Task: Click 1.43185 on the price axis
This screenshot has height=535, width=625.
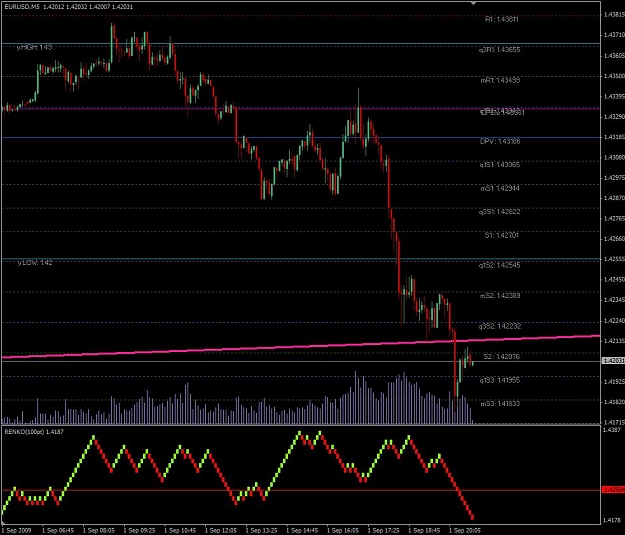Action: coord(614,137)
